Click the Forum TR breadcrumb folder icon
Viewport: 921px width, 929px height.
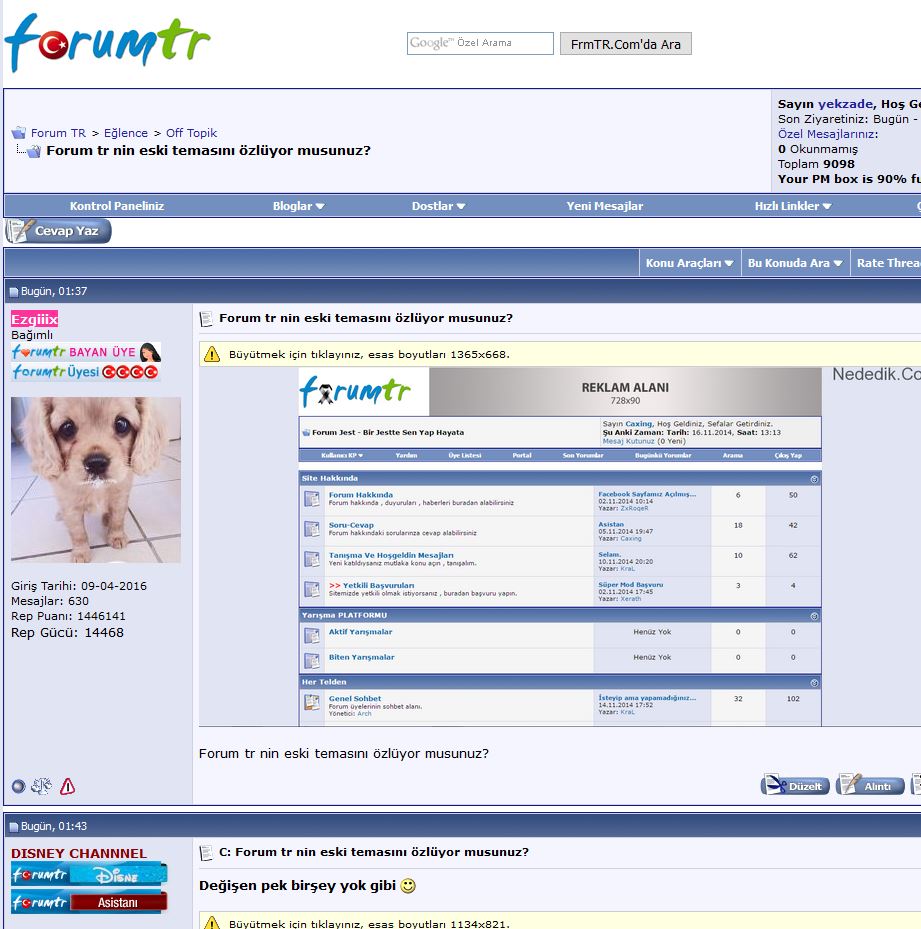[19, 133]
